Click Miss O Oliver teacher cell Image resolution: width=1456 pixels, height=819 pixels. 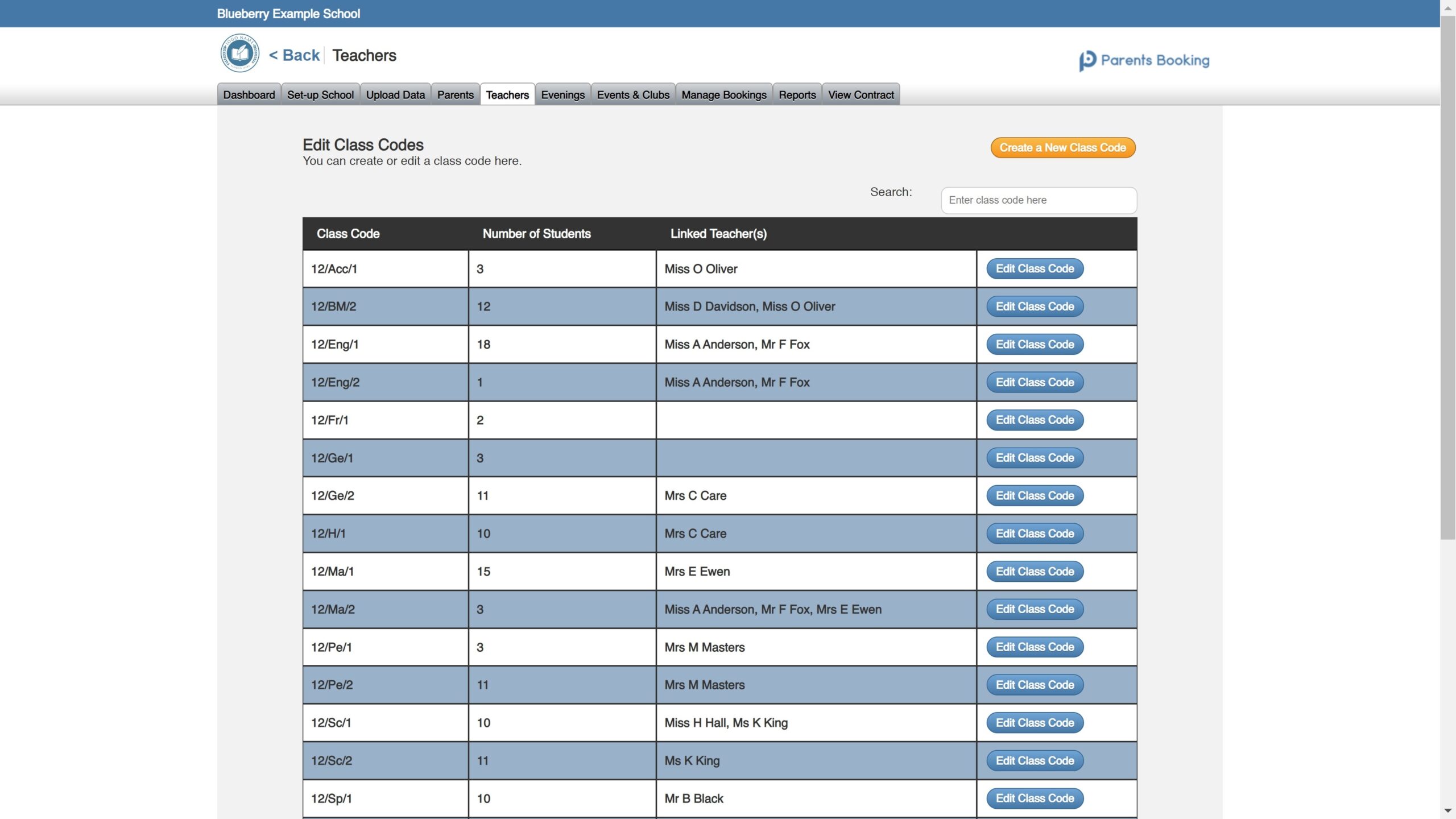(816, 269)
